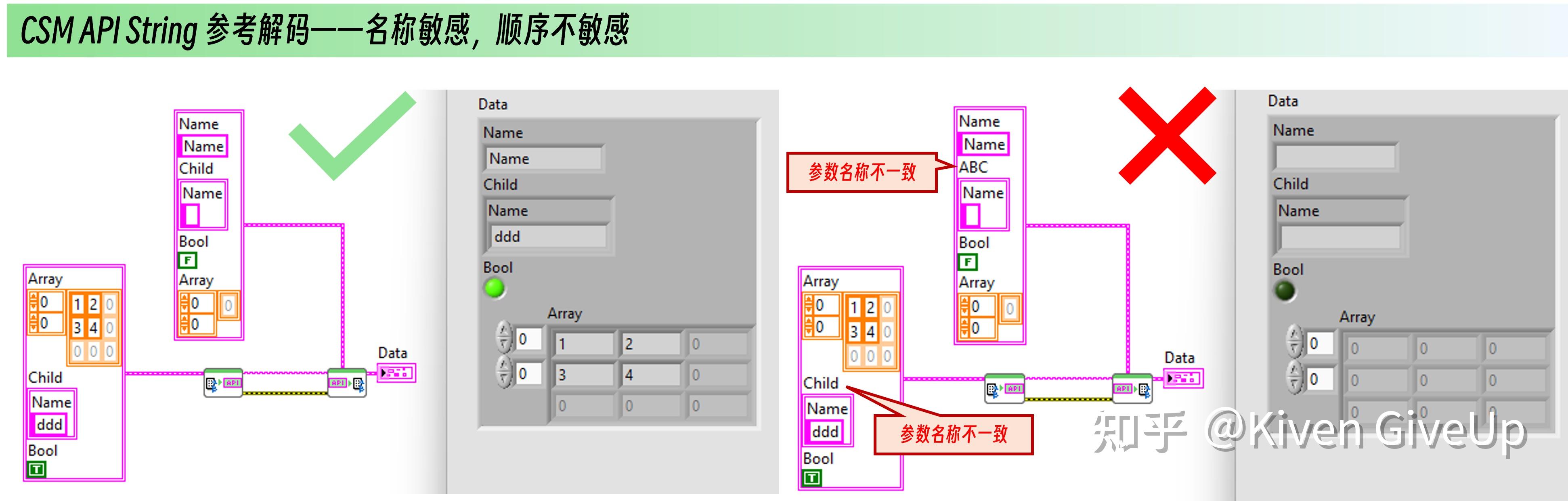Select the API-string-to-data VI in the red-X diagram
Viewport: 1568px width, 501px height.
pyautogui.click(x=1132, y=388)
